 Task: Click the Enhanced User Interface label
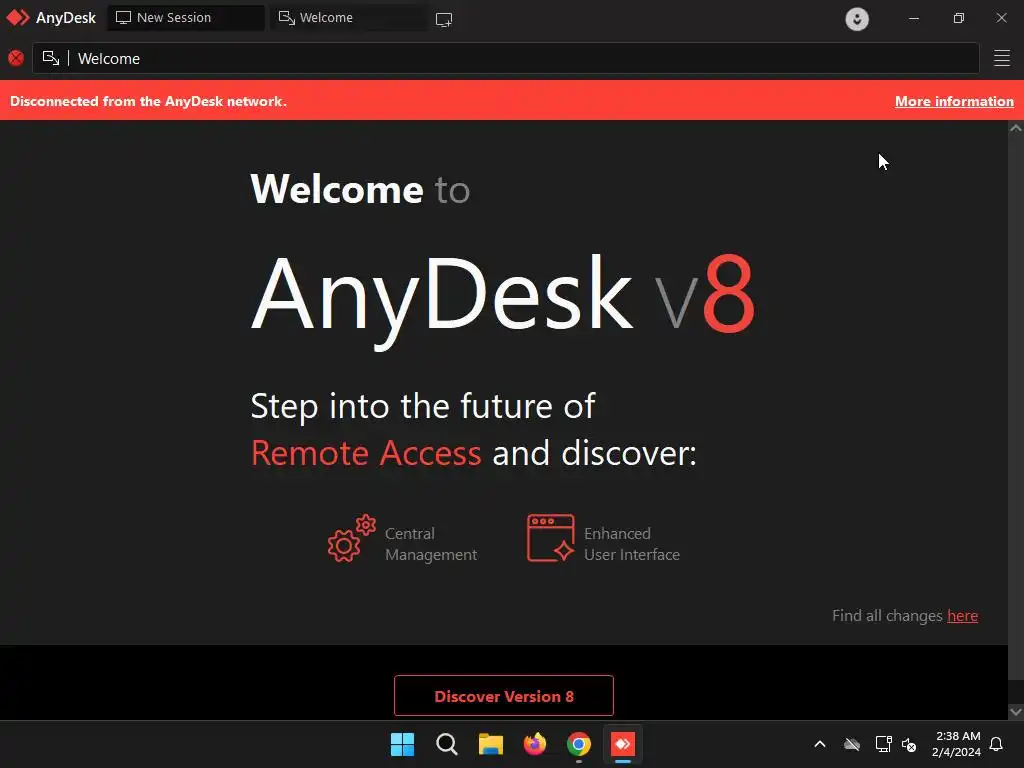632,544
